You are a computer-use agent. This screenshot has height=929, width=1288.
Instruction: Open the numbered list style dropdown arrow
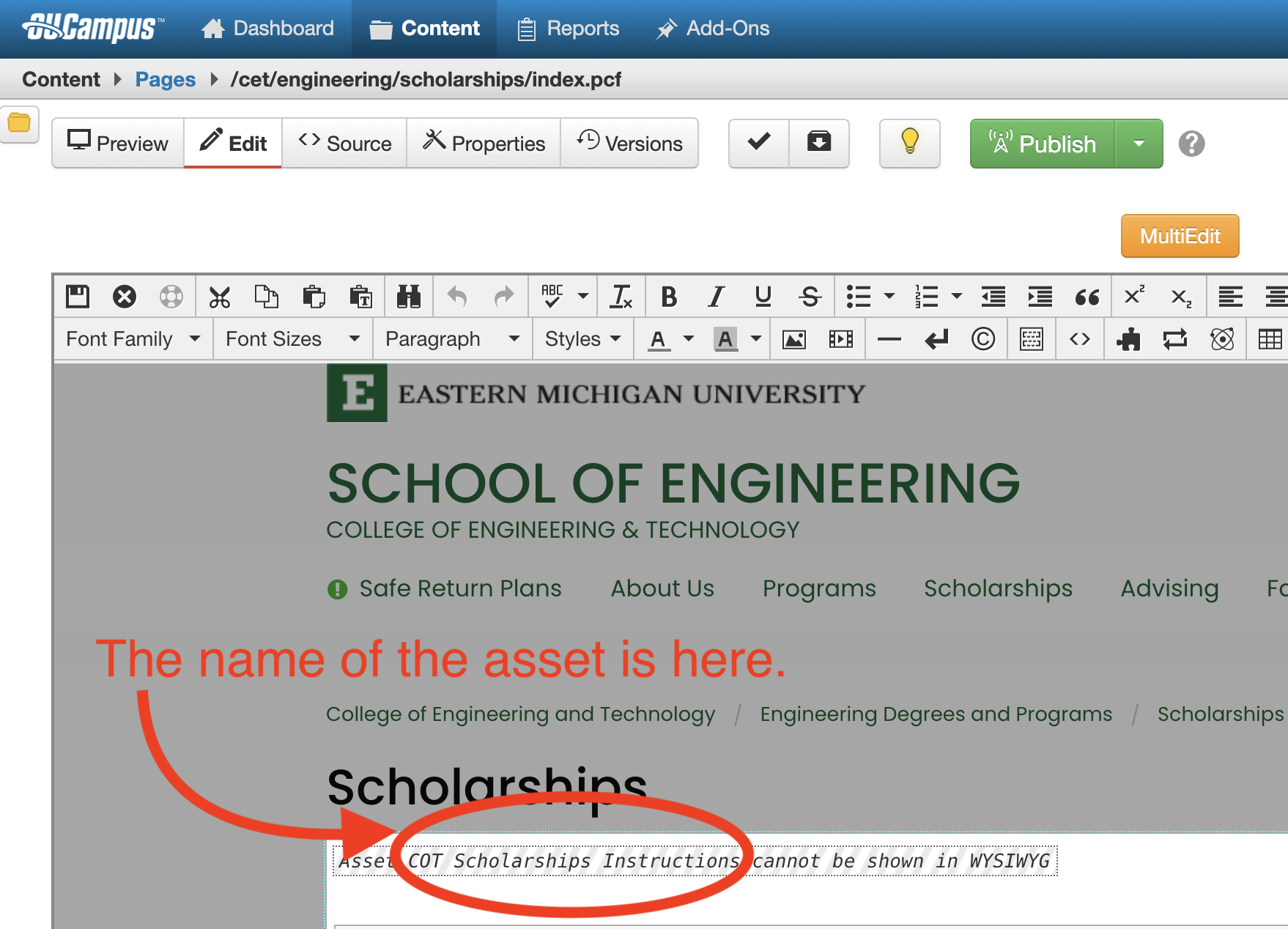957,297
